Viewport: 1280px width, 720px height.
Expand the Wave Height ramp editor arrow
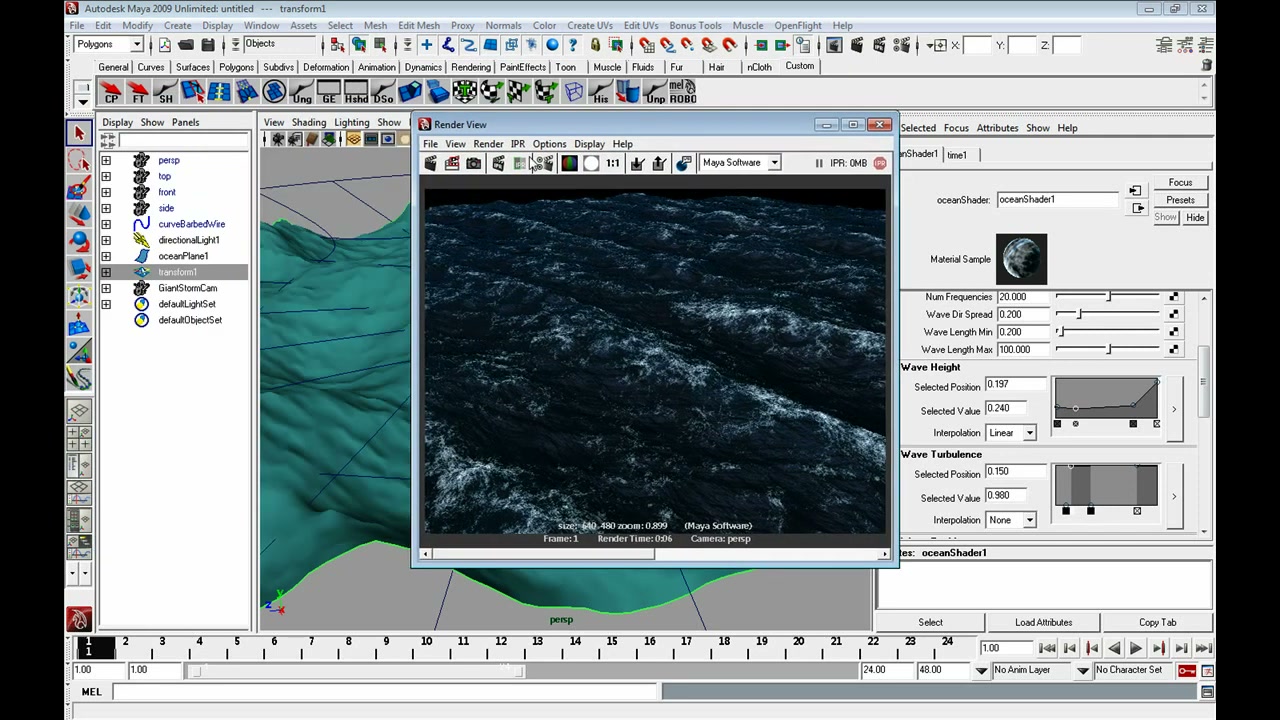(1174, 409)
